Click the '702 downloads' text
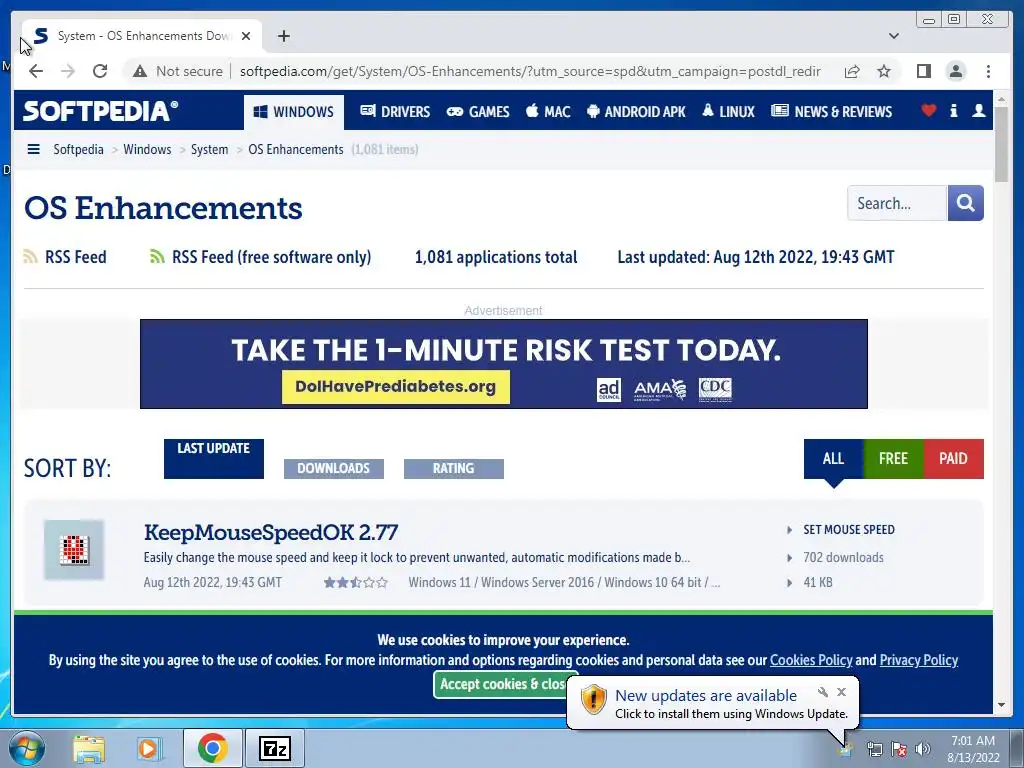Viewport: 1024px width, 768px height. pos(843,558)
